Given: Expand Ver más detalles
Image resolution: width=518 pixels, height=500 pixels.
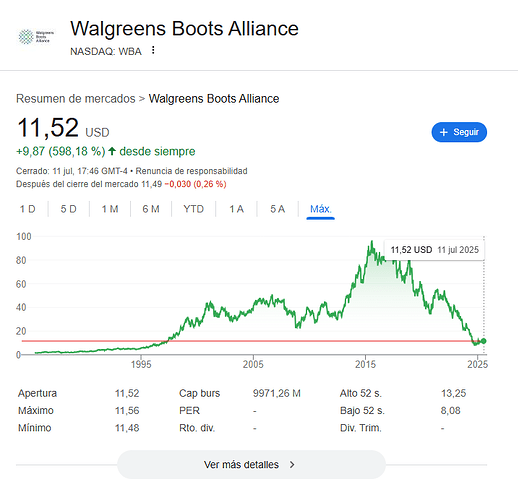Looking at the screenshot, I should tap(251, 465).
